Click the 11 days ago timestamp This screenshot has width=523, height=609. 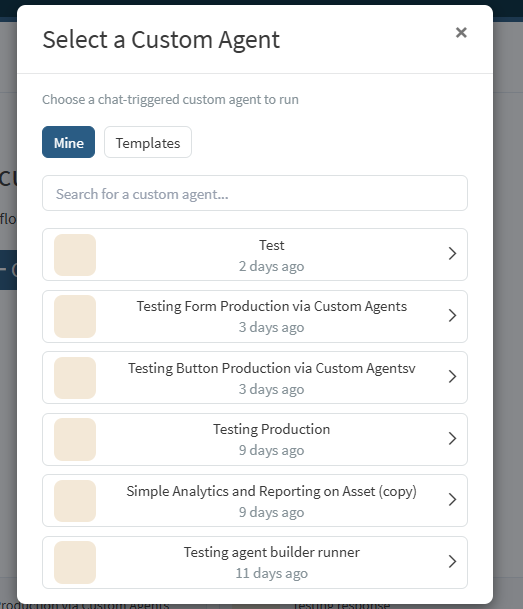(x=271, y=573)
